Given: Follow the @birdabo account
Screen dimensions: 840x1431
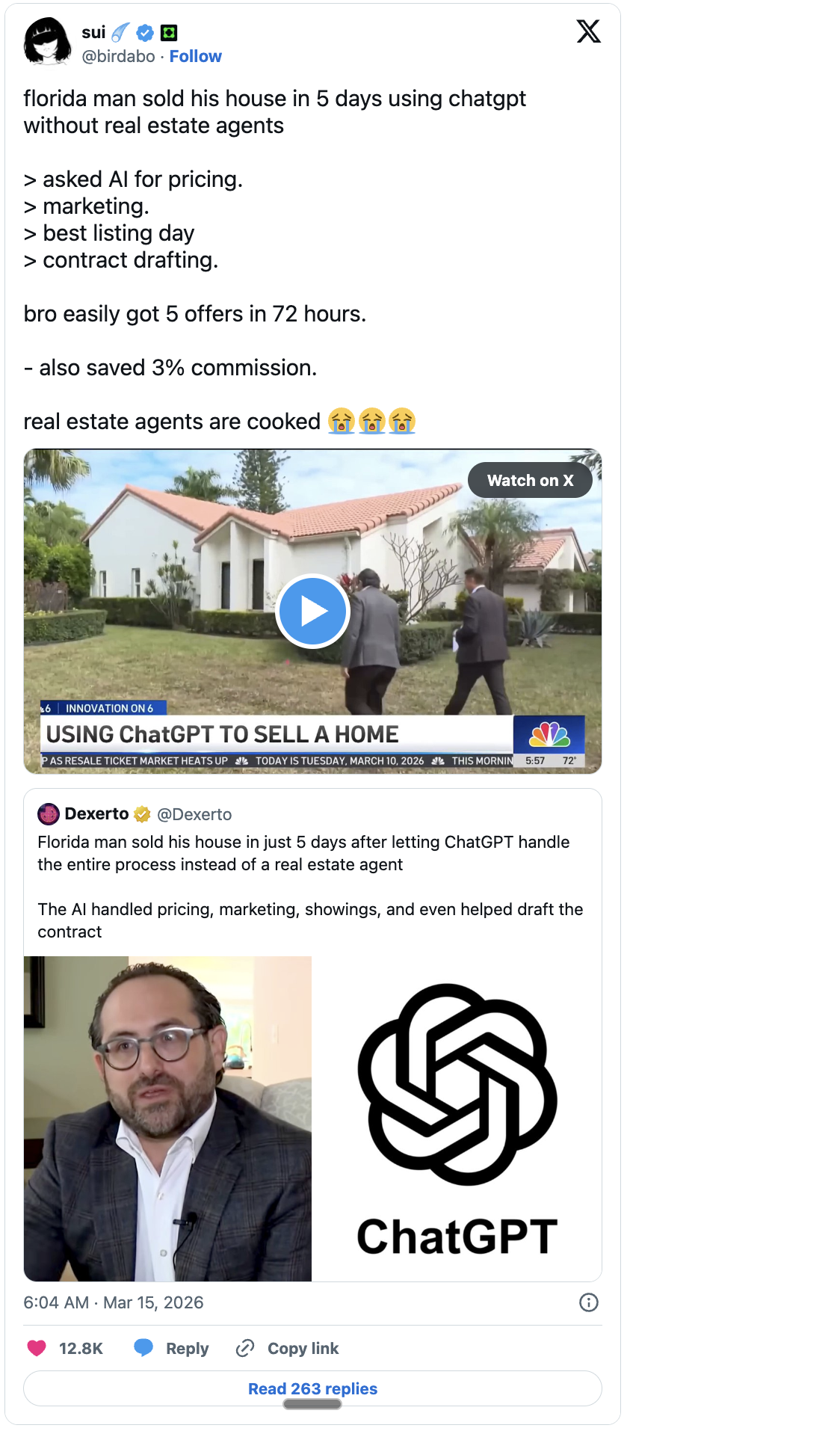Looking at the screenshot, I should click(x=195, y=57).
